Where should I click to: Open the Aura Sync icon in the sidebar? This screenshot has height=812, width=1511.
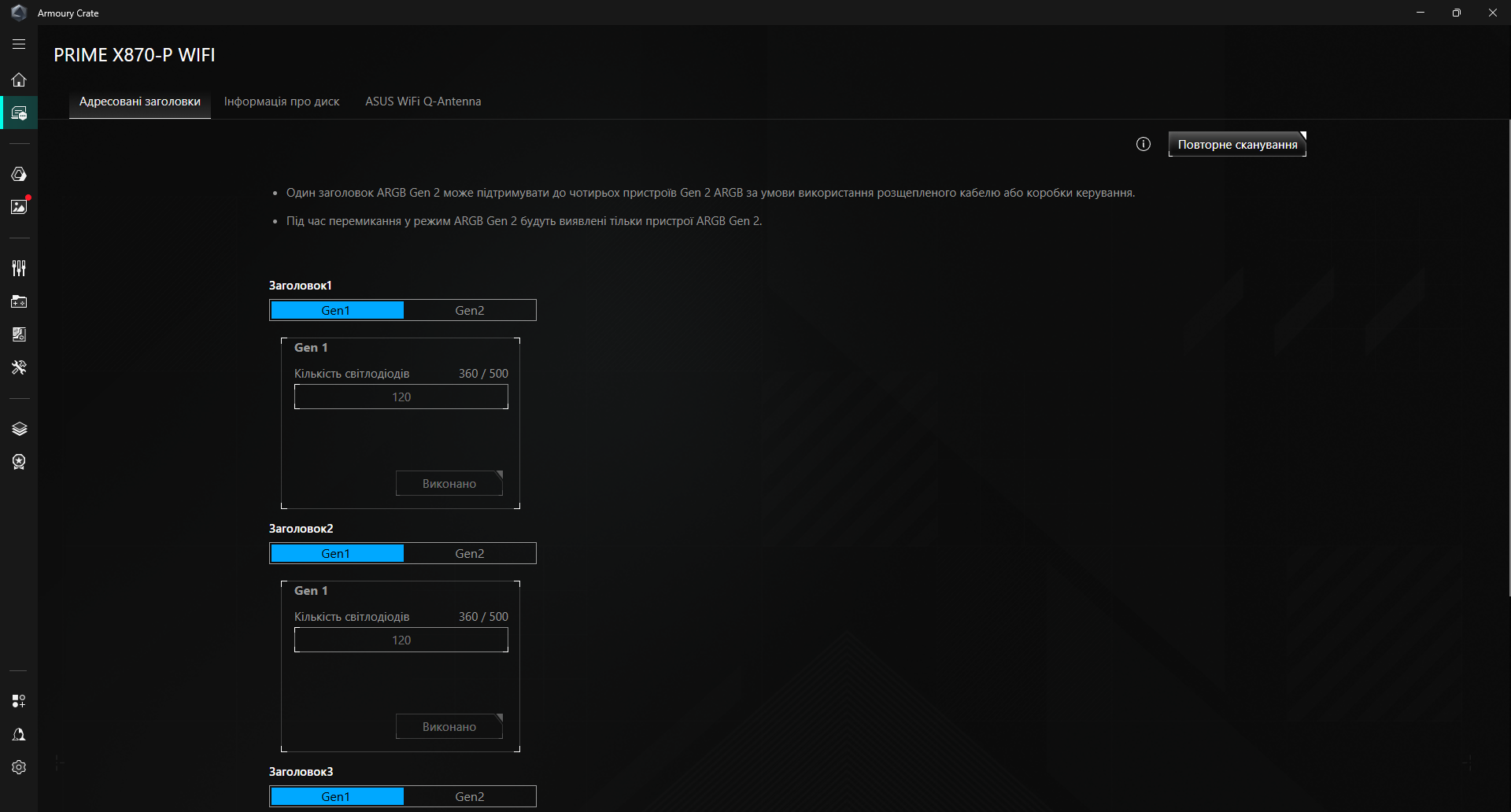pos(19,174)
